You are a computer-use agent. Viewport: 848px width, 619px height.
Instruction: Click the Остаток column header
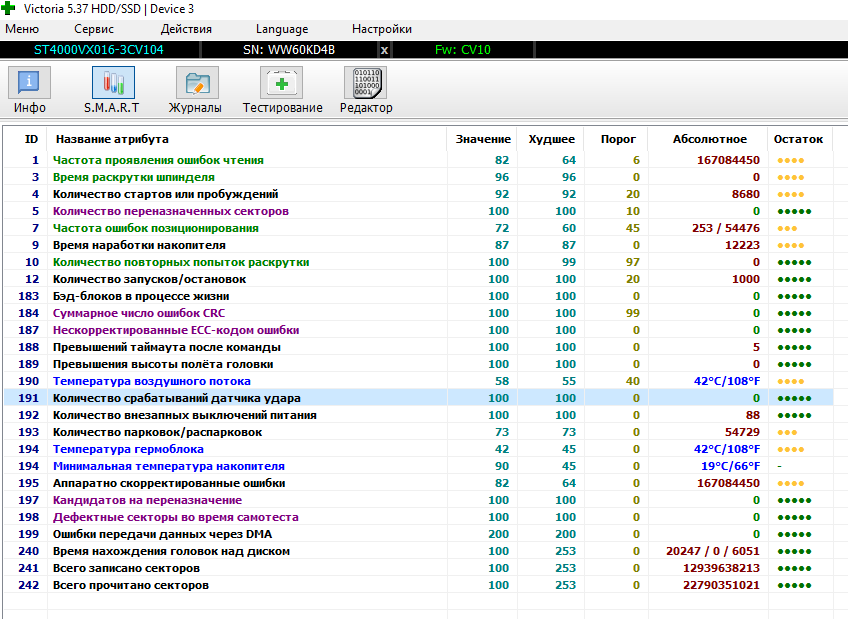coord(798,139)
